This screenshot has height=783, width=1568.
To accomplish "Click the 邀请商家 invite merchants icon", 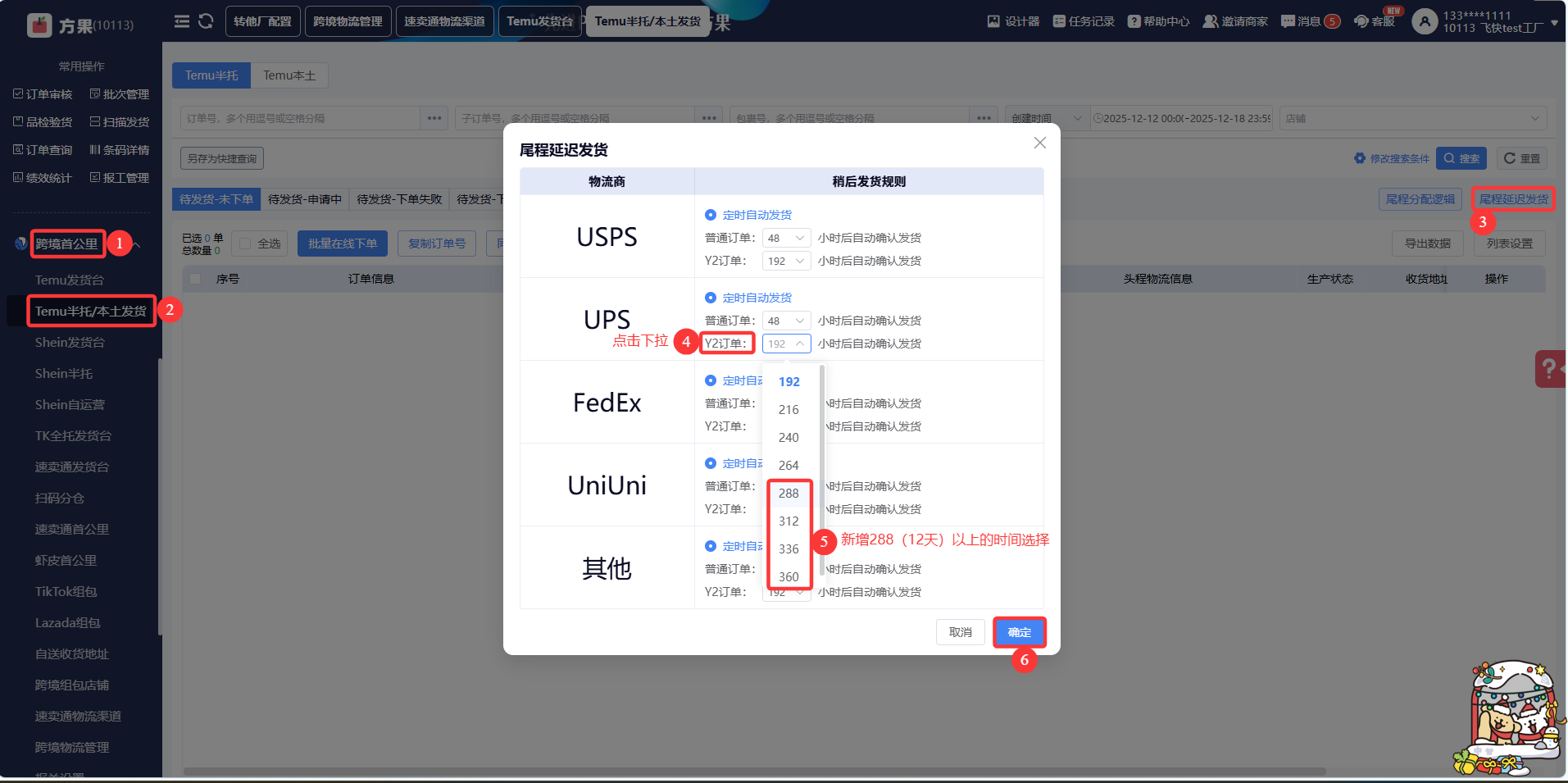I will point(1210,21).
